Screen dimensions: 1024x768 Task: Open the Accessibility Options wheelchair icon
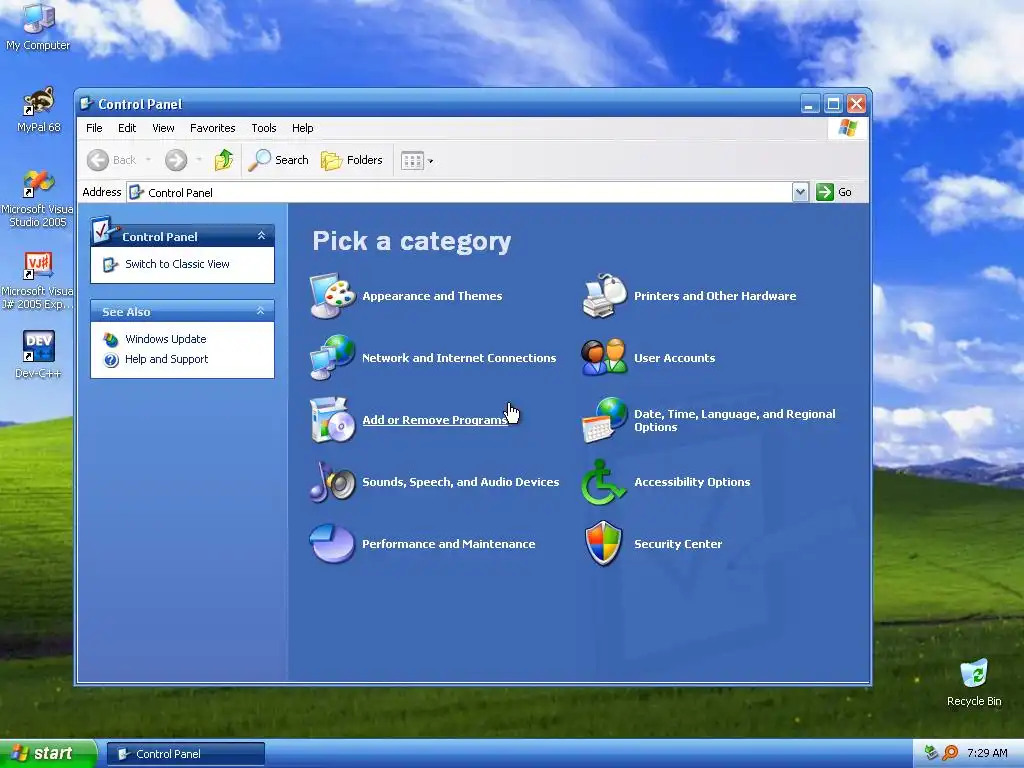coord(604,482)
